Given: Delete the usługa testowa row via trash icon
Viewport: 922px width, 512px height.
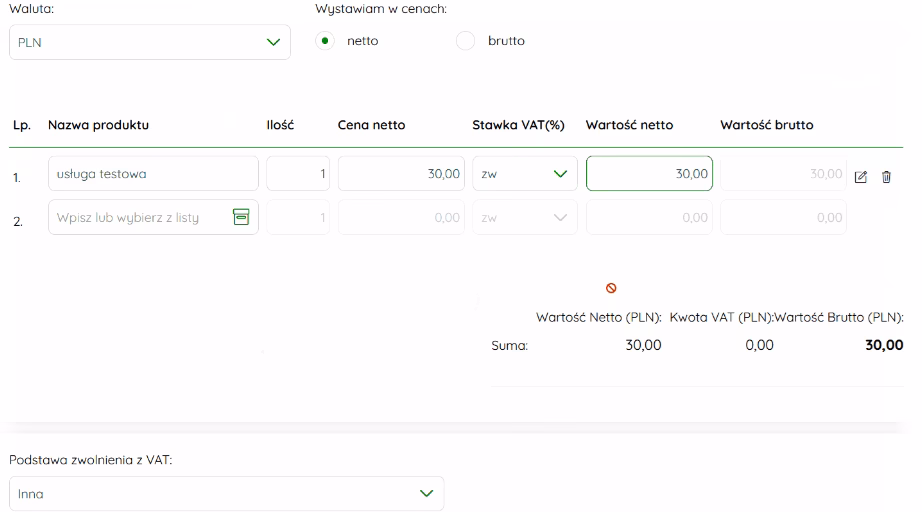Looking at the screenshot, I should pyautogui.click(x=886, y=177).
